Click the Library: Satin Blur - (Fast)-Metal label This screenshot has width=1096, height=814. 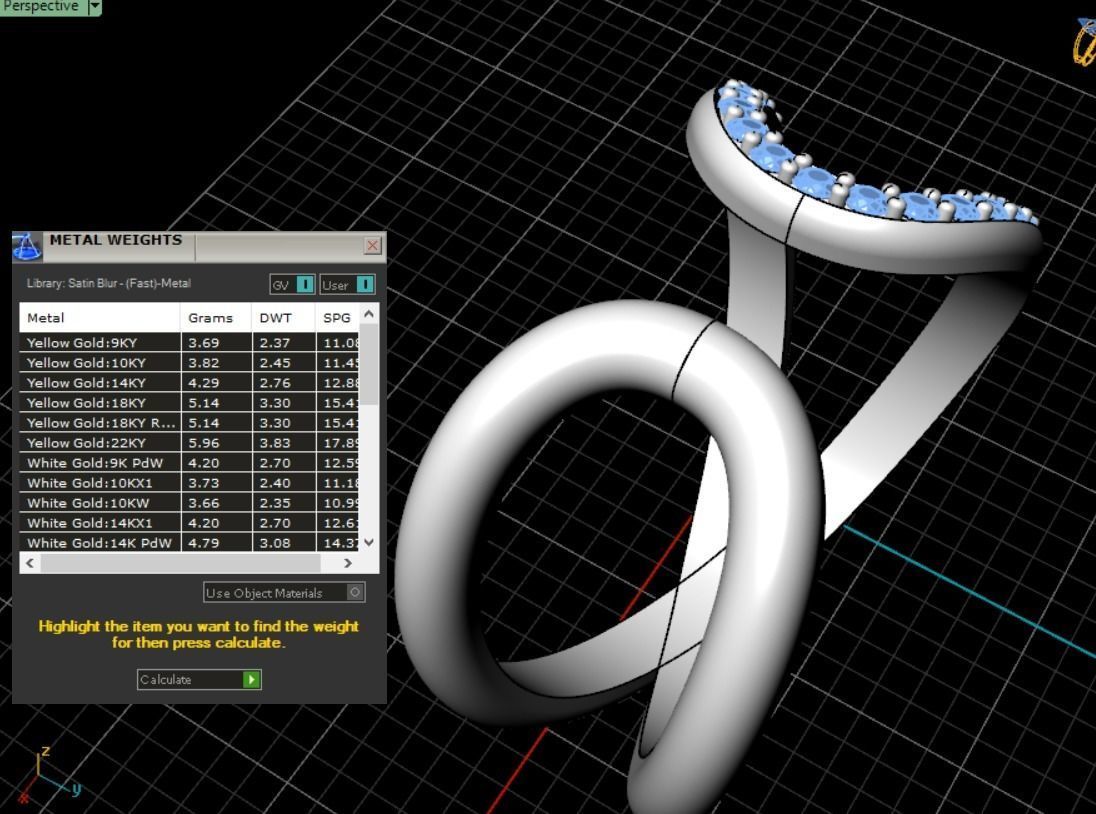point(108,283)
